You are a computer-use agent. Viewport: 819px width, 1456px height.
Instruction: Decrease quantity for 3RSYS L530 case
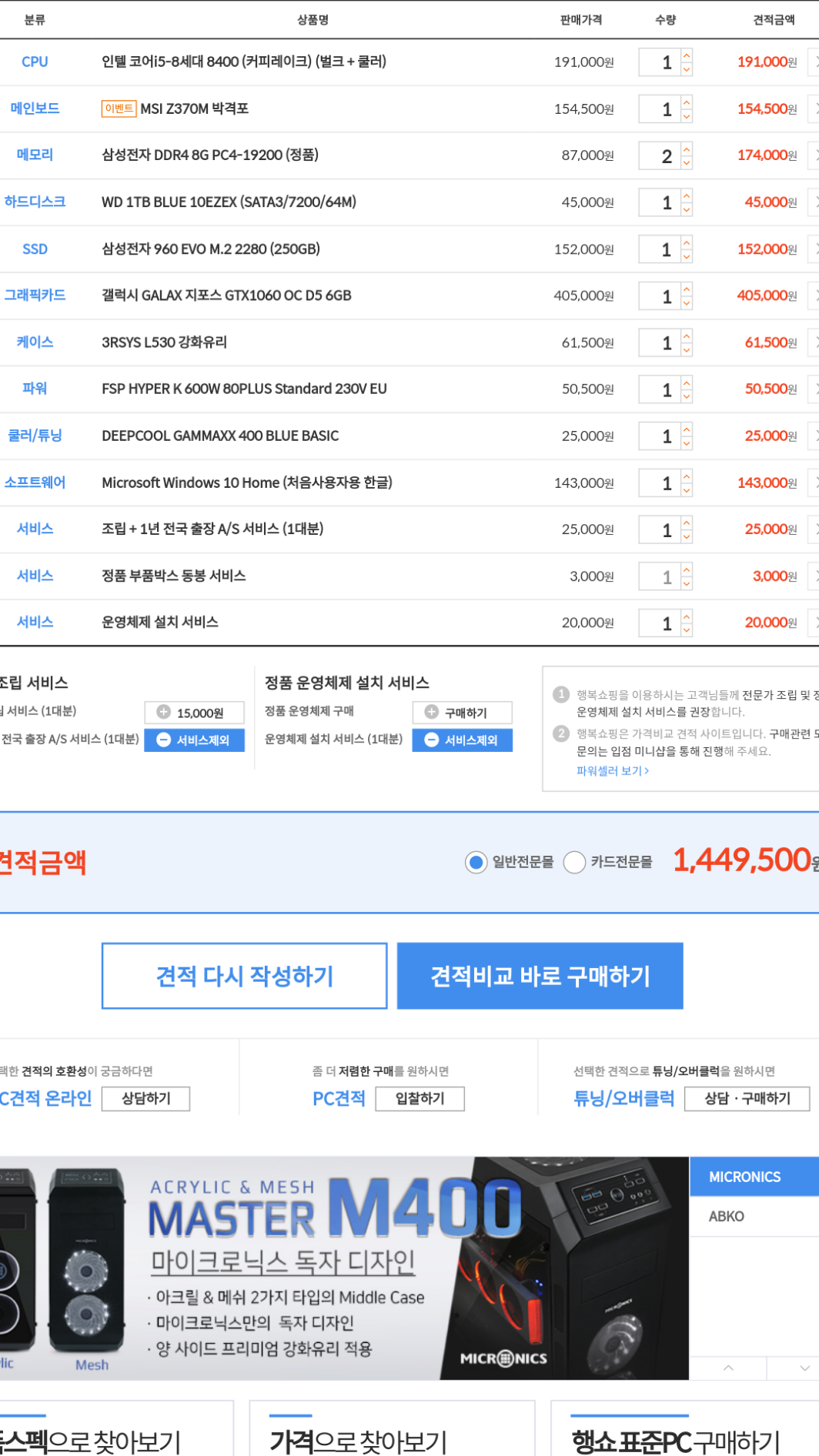point(687,349)
